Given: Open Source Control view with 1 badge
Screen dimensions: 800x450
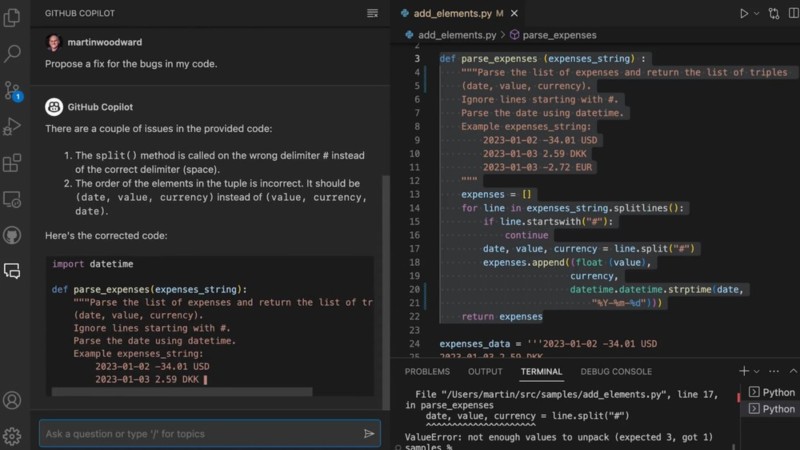Looking at the screenshot, I should pyautogui.click(x=12, y=90).
